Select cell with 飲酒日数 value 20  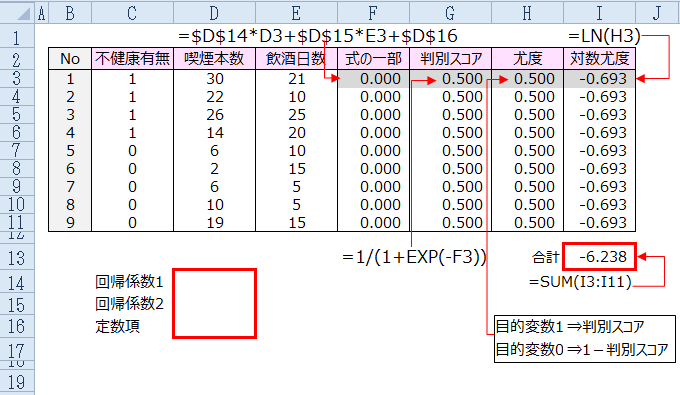coord(296,133)
